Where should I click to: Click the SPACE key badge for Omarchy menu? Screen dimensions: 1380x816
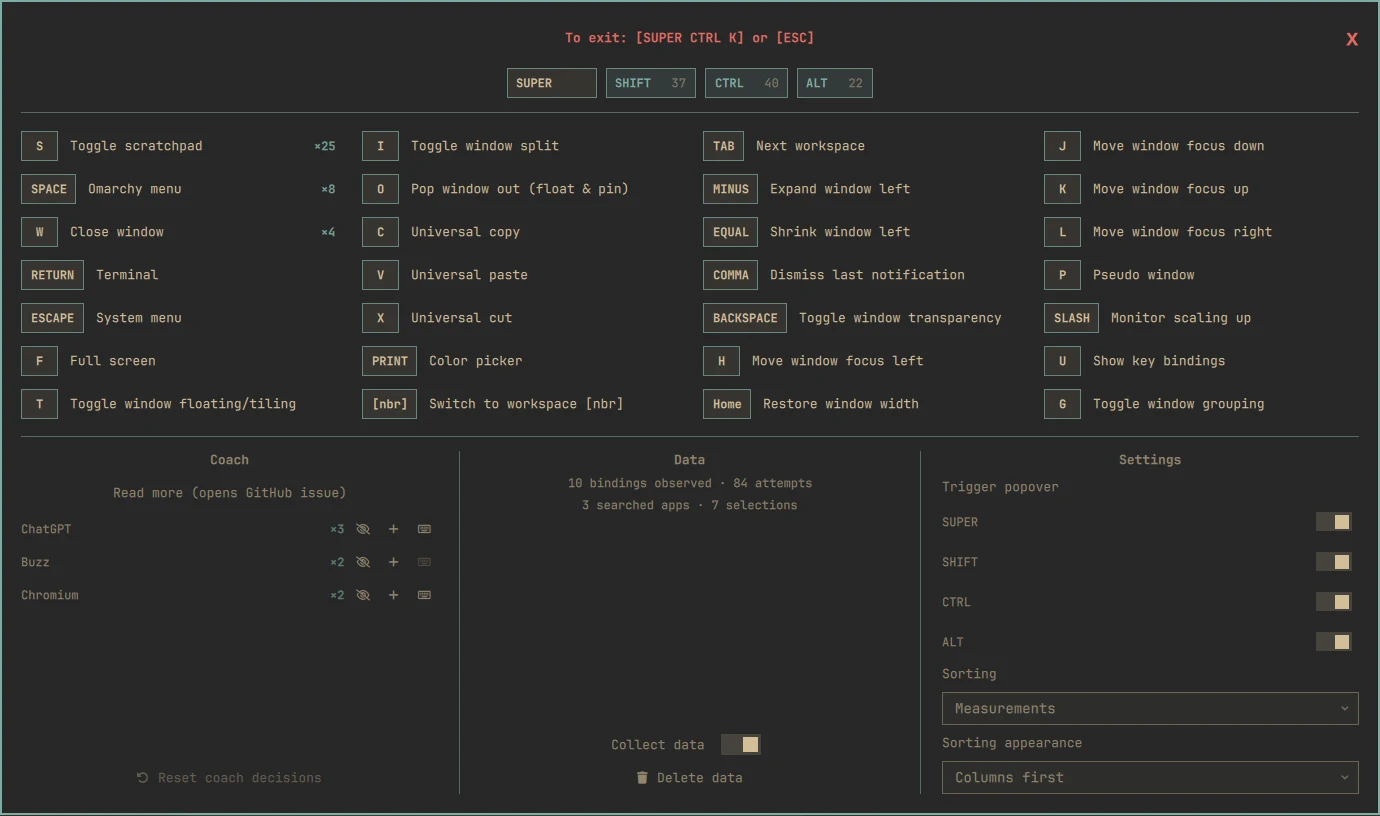pos(48,189)
